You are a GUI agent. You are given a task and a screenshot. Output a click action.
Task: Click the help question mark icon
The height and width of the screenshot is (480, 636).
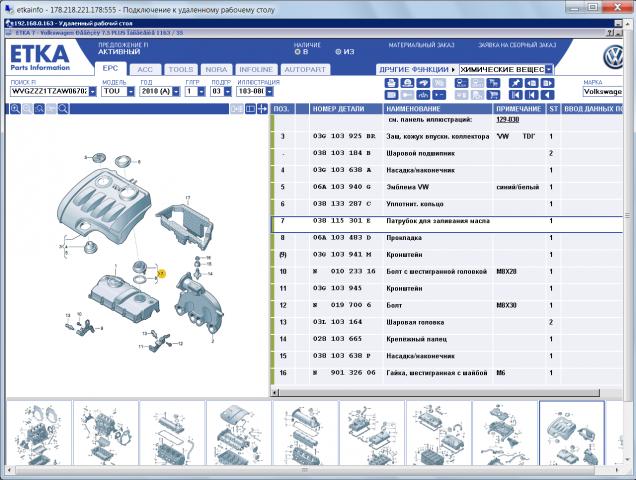(610, 32)
